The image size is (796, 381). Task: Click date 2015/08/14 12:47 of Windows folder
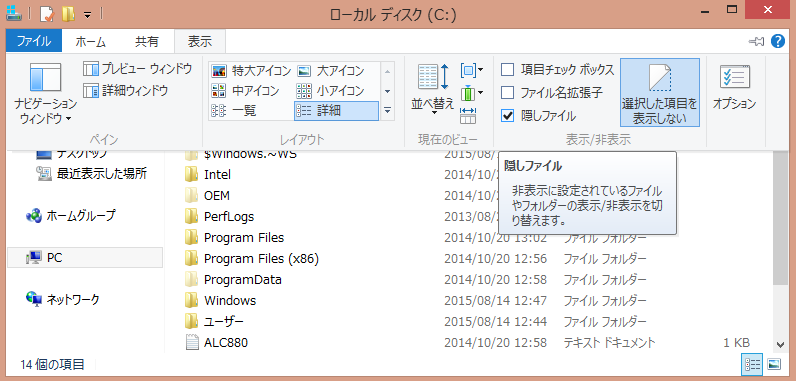[495, 300]
